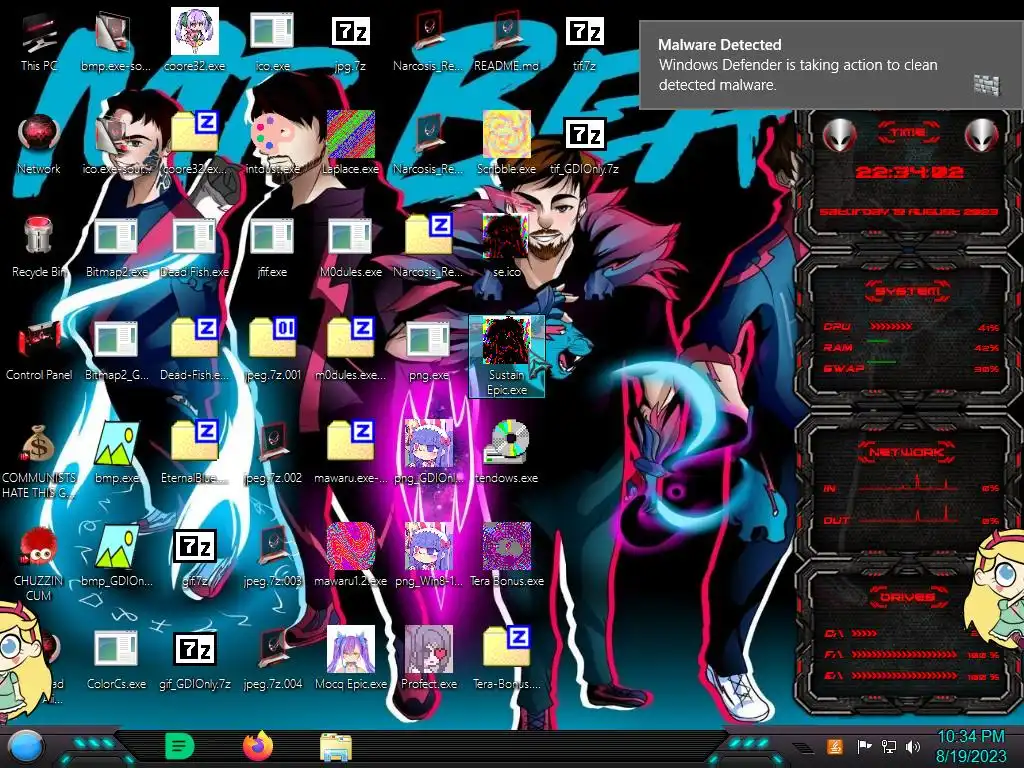Screen dimensions: 1024x768
Task: Select the Sustain Epic.exe icon
Action: click(x=506, y=357)
